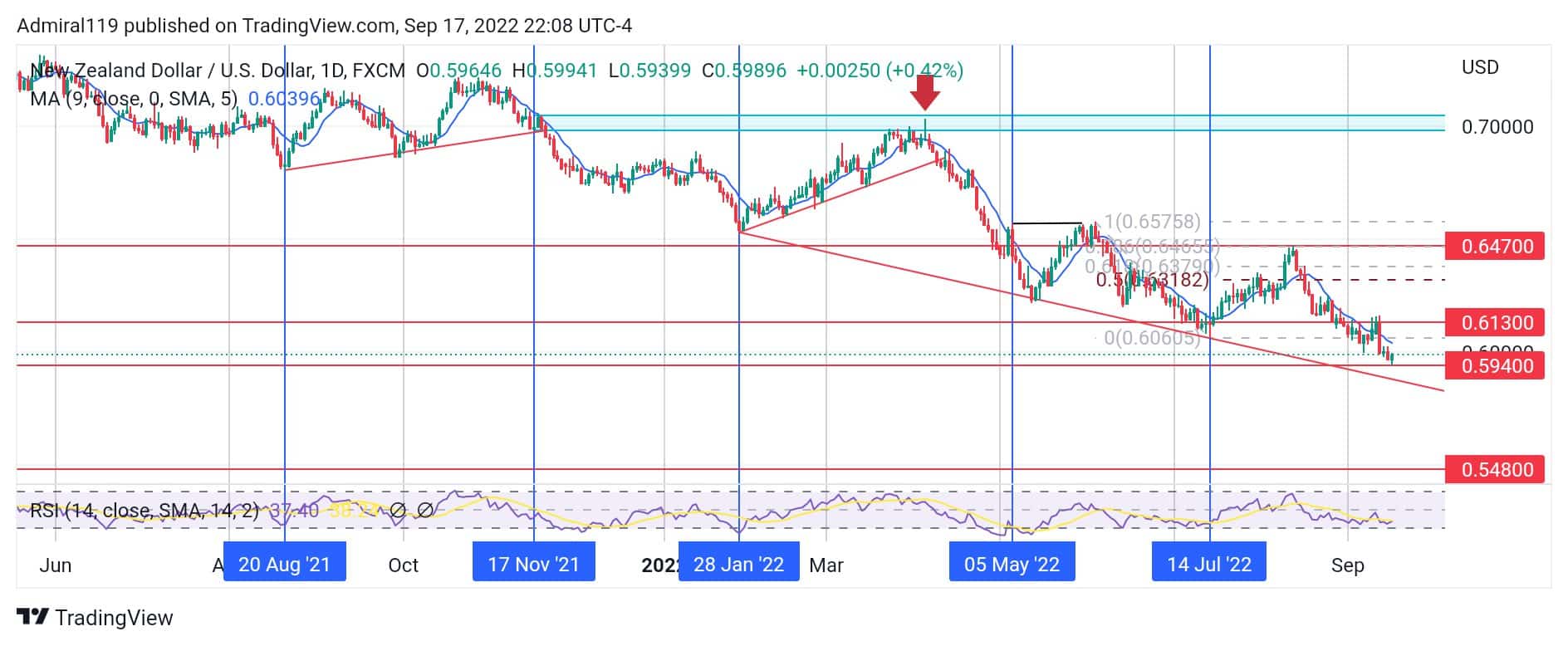Click the Oct time axis label

[x=404, y=565]
